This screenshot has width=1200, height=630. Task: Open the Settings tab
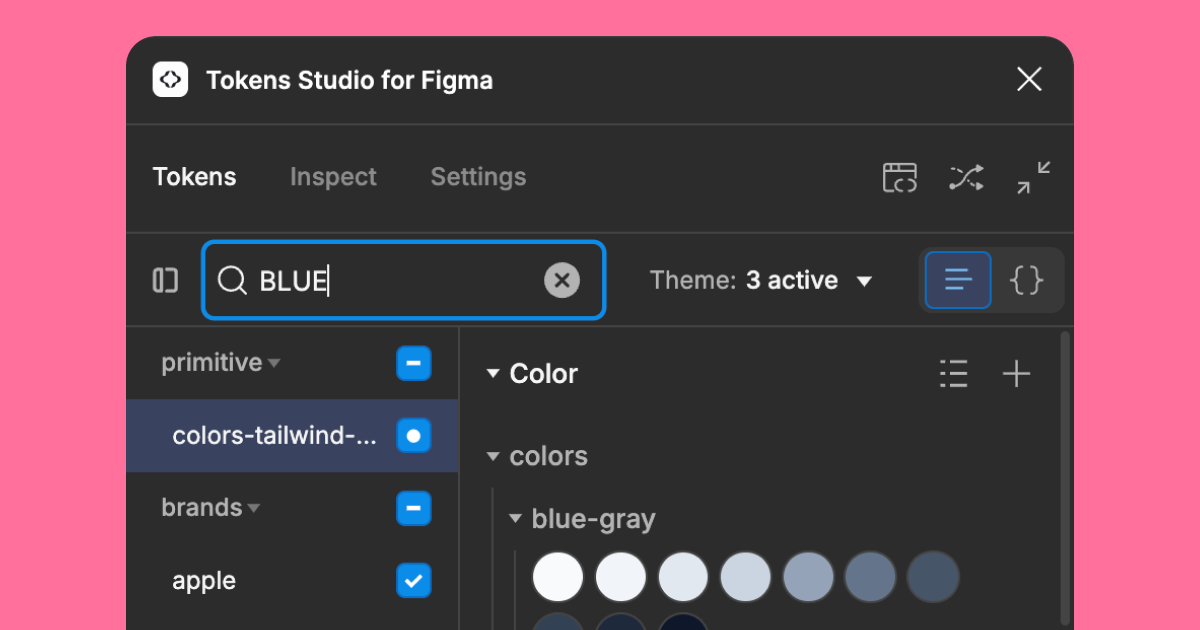(x=478, y=177)
